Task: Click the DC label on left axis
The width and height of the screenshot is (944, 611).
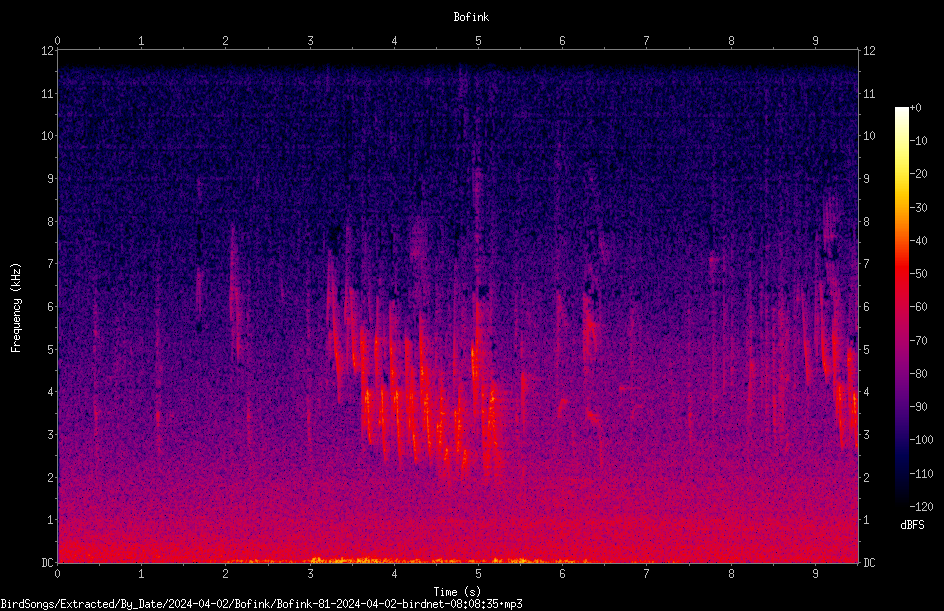Action: (x=48, y=562)
